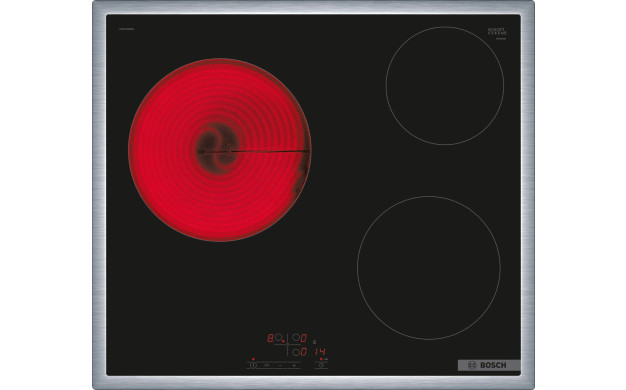This screenshot has width=626, height=390.
Task: Click the upper right cooking zone ring
Action: [x=445, y=85]
